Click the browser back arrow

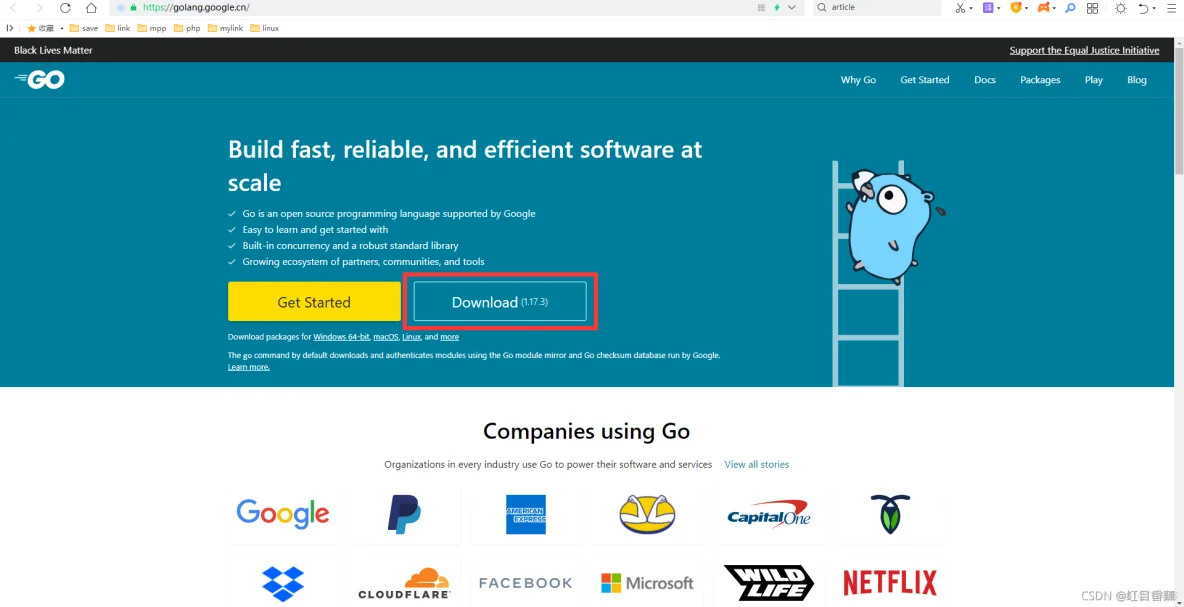pyautogui.click(x=13, y=8)
